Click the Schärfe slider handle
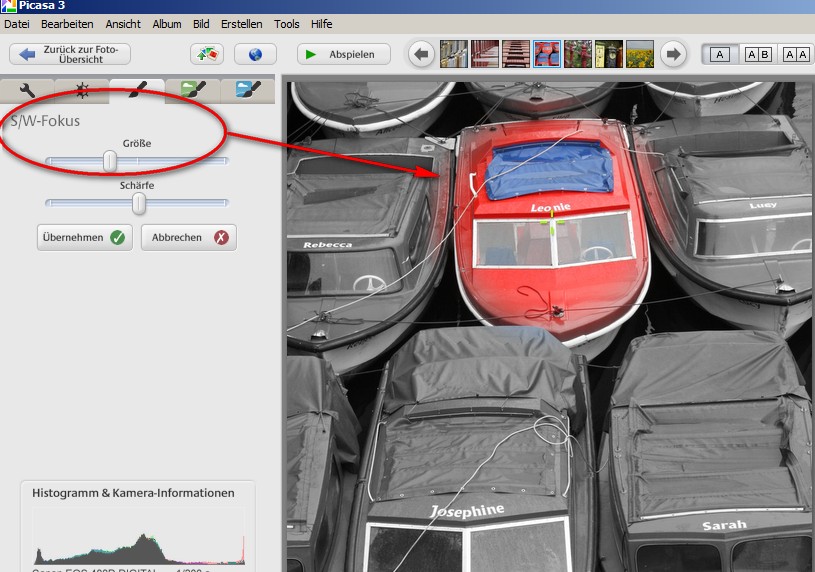815x572 pixels. [x=139, y=203]
